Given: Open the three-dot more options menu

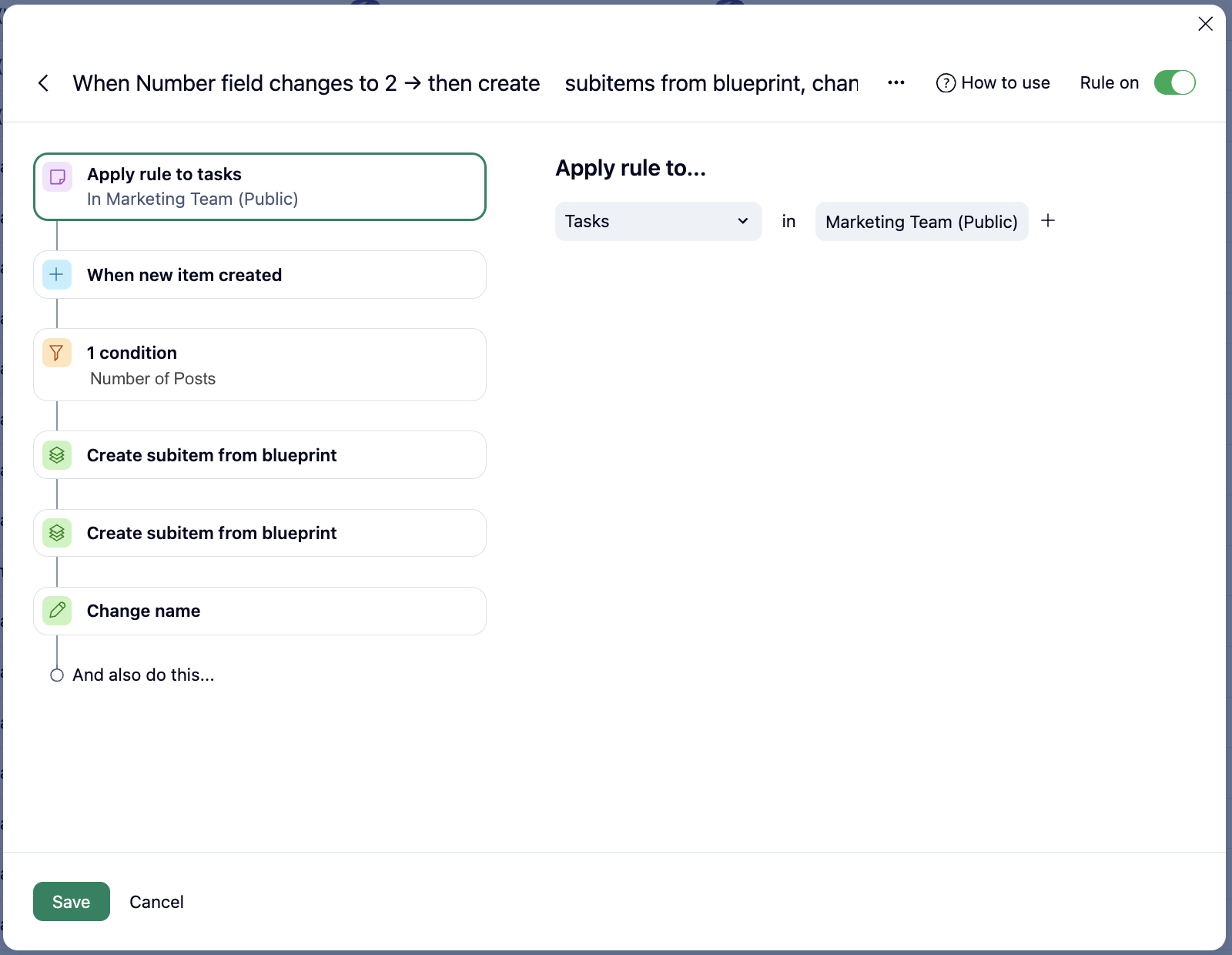Looking at the screenshot, I should point(896,83).
